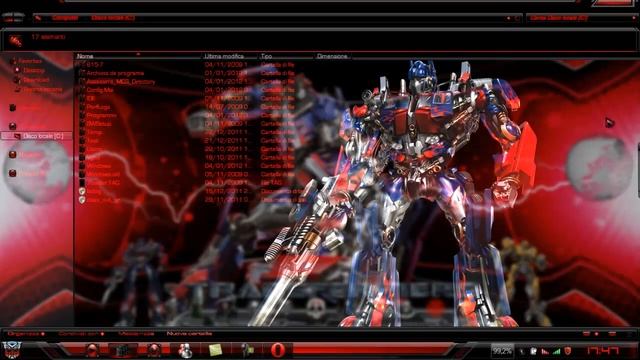Click the search box Cerca Disco locale (C:)
640x360 pixels.
(580, 18)
